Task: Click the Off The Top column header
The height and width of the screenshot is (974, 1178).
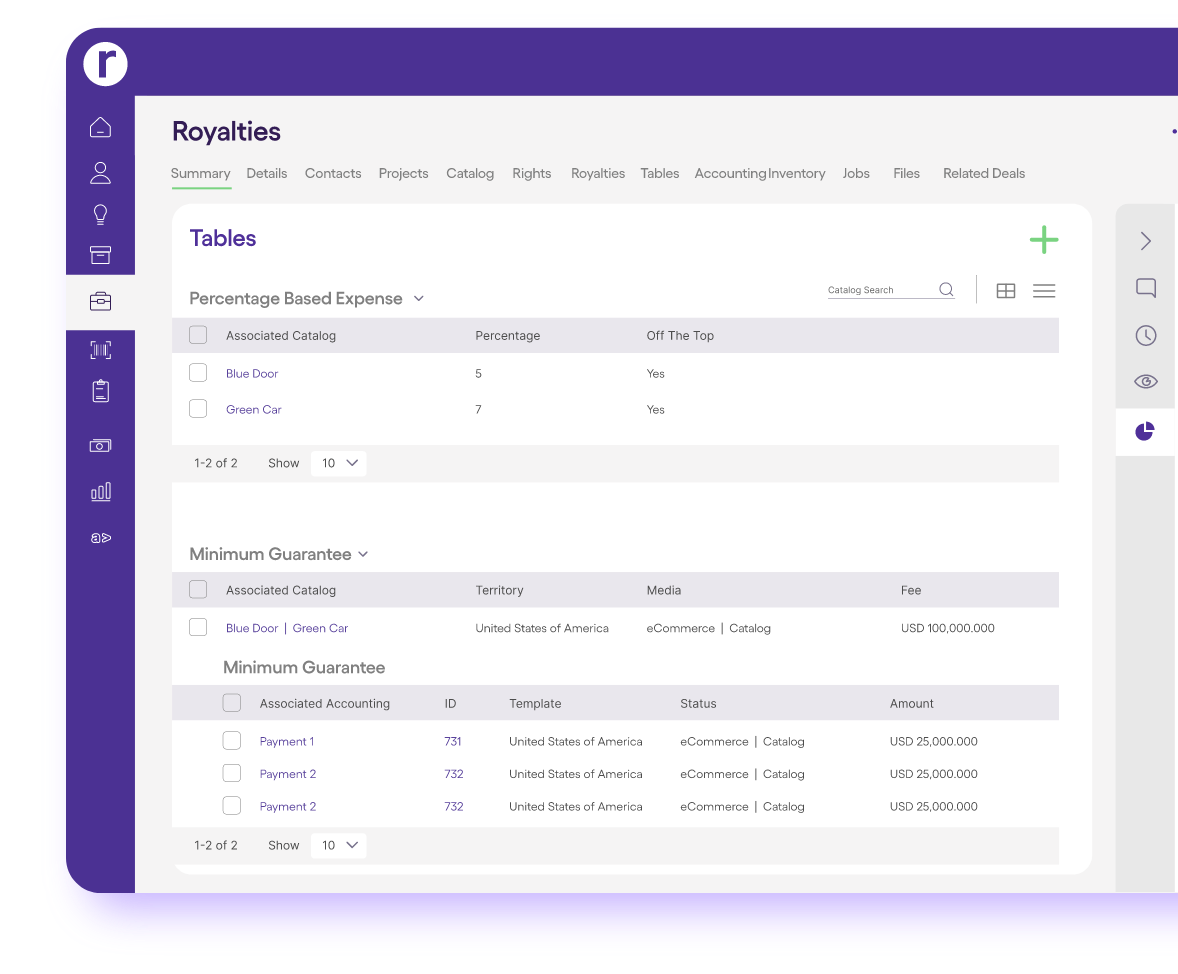Action: point(680,336)
